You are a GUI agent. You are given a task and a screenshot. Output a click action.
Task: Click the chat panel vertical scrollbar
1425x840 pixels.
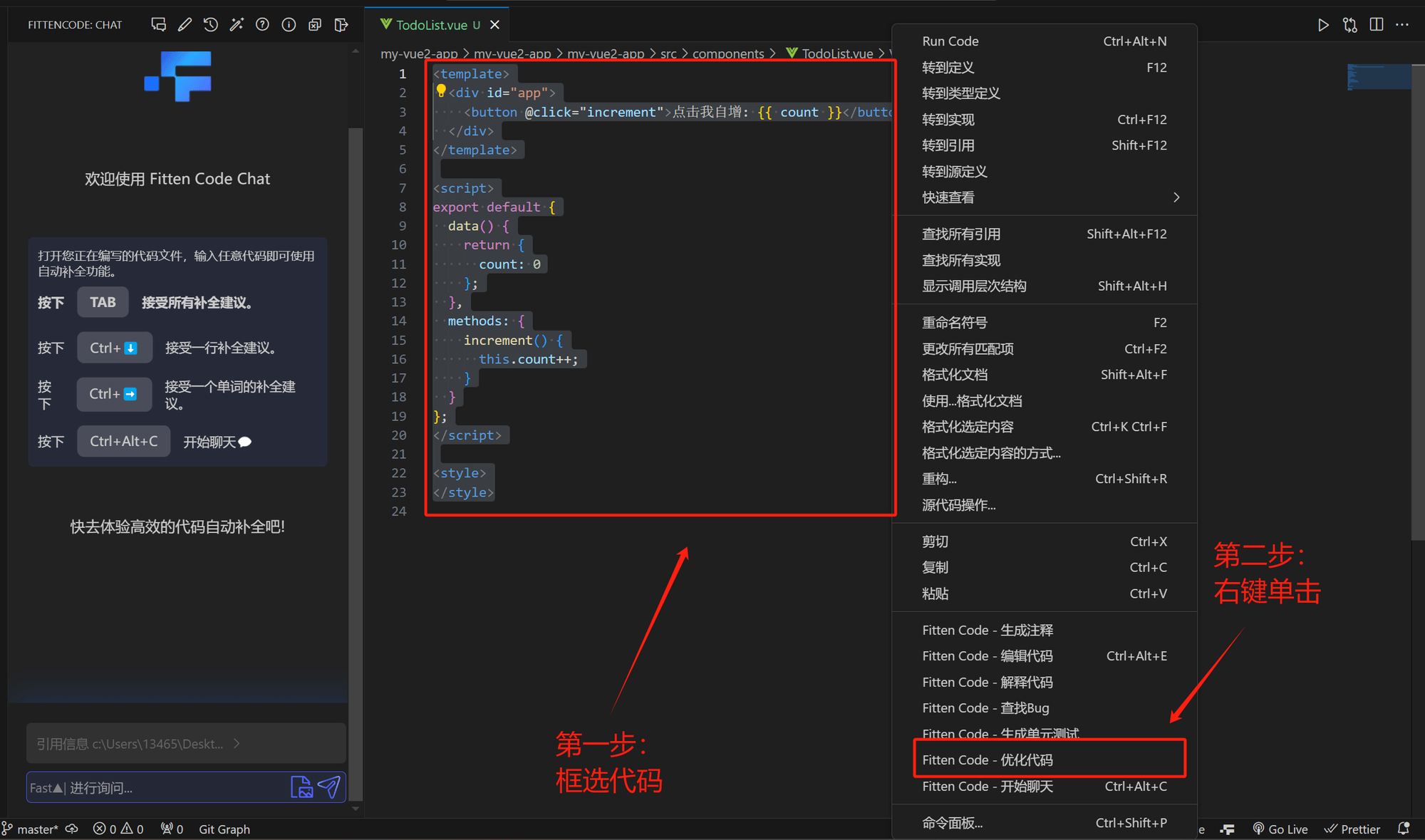pos(356,463)
